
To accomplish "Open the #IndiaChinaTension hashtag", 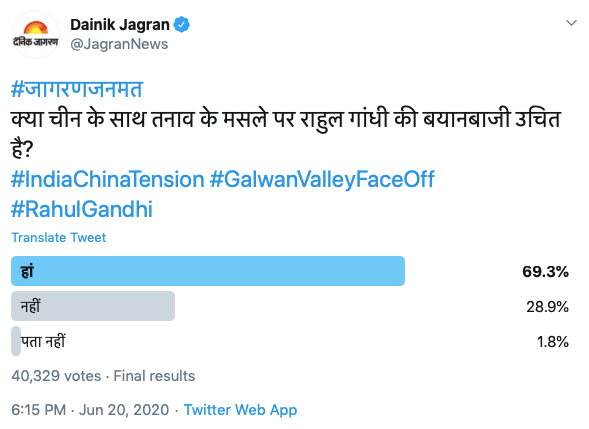I will pos(108,179).
